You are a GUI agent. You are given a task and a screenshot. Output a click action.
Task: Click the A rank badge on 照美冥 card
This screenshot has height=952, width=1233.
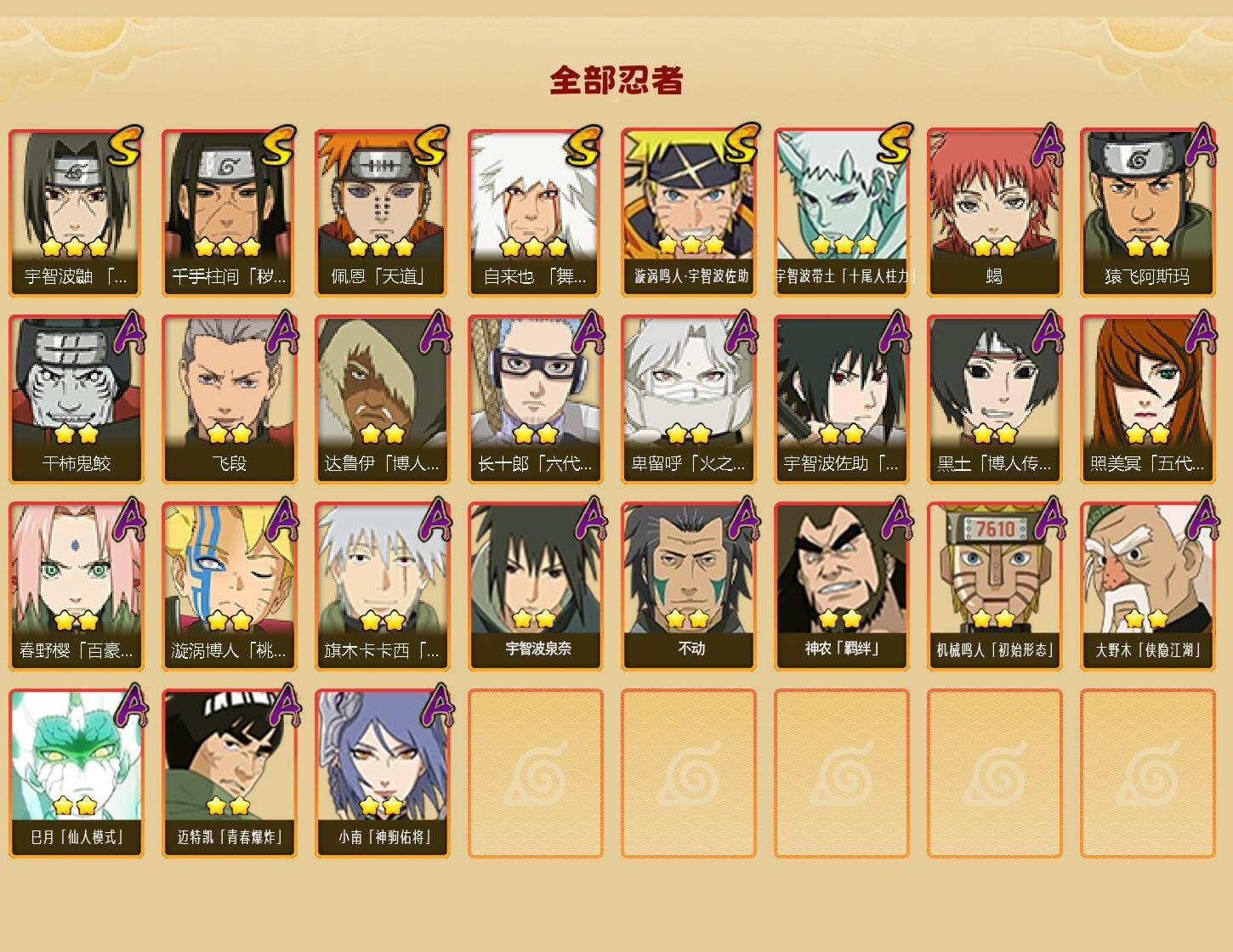click(1201, 331)
